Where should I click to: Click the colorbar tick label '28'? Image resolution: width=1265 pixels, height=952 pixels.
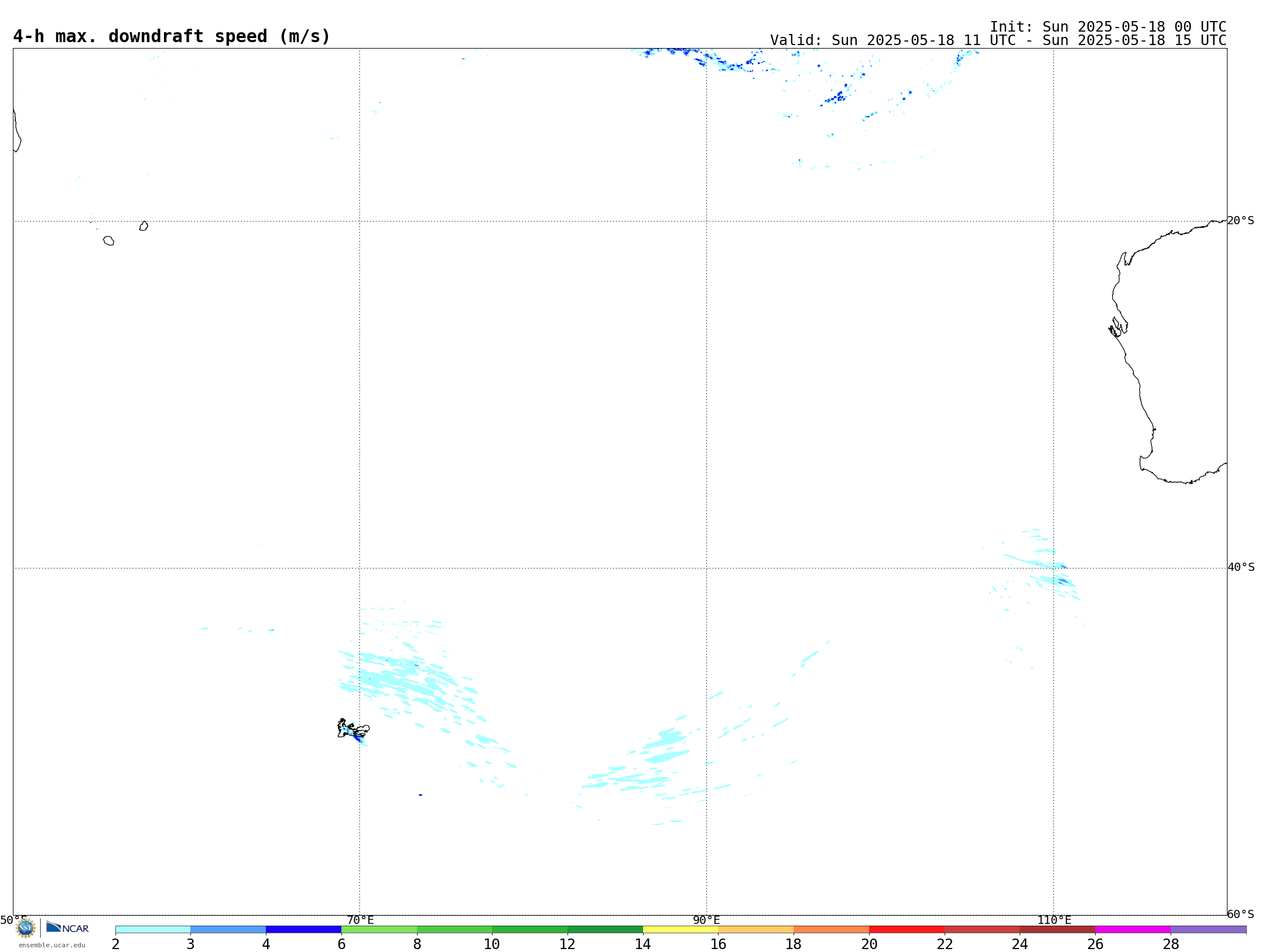click(1171, 944)
